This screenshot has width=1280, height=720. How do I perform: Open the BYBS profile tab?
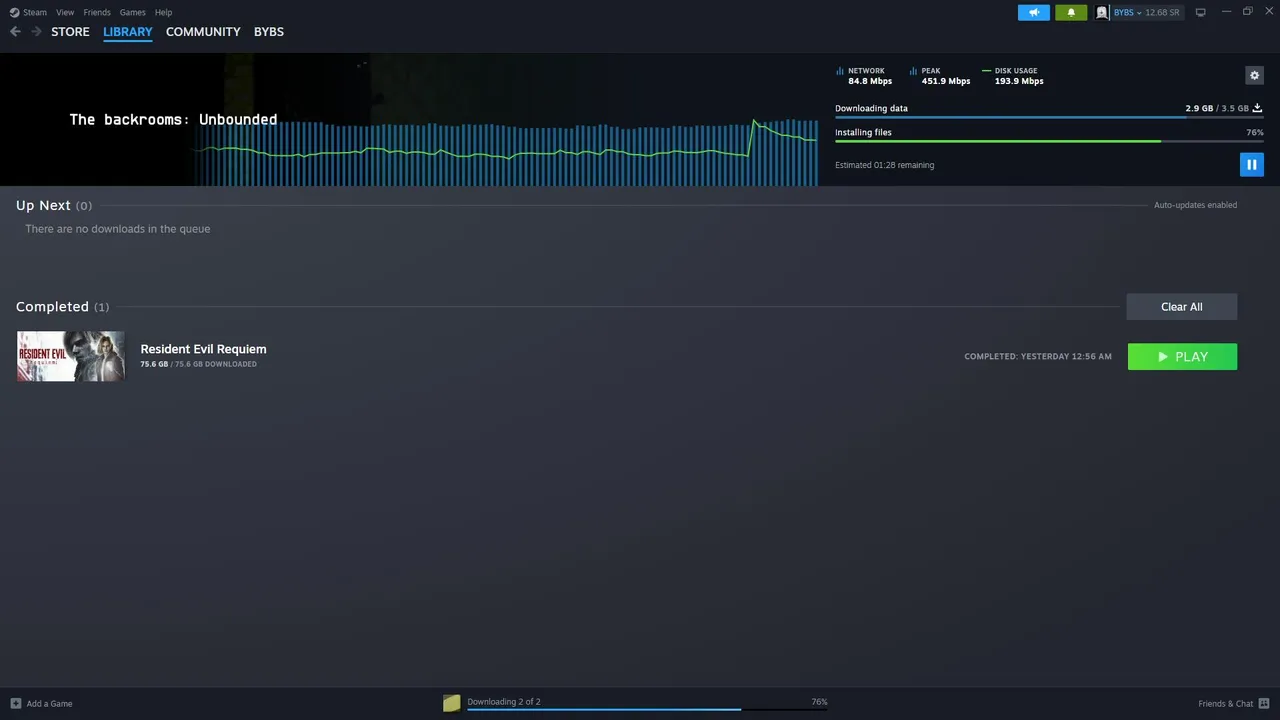269,32
